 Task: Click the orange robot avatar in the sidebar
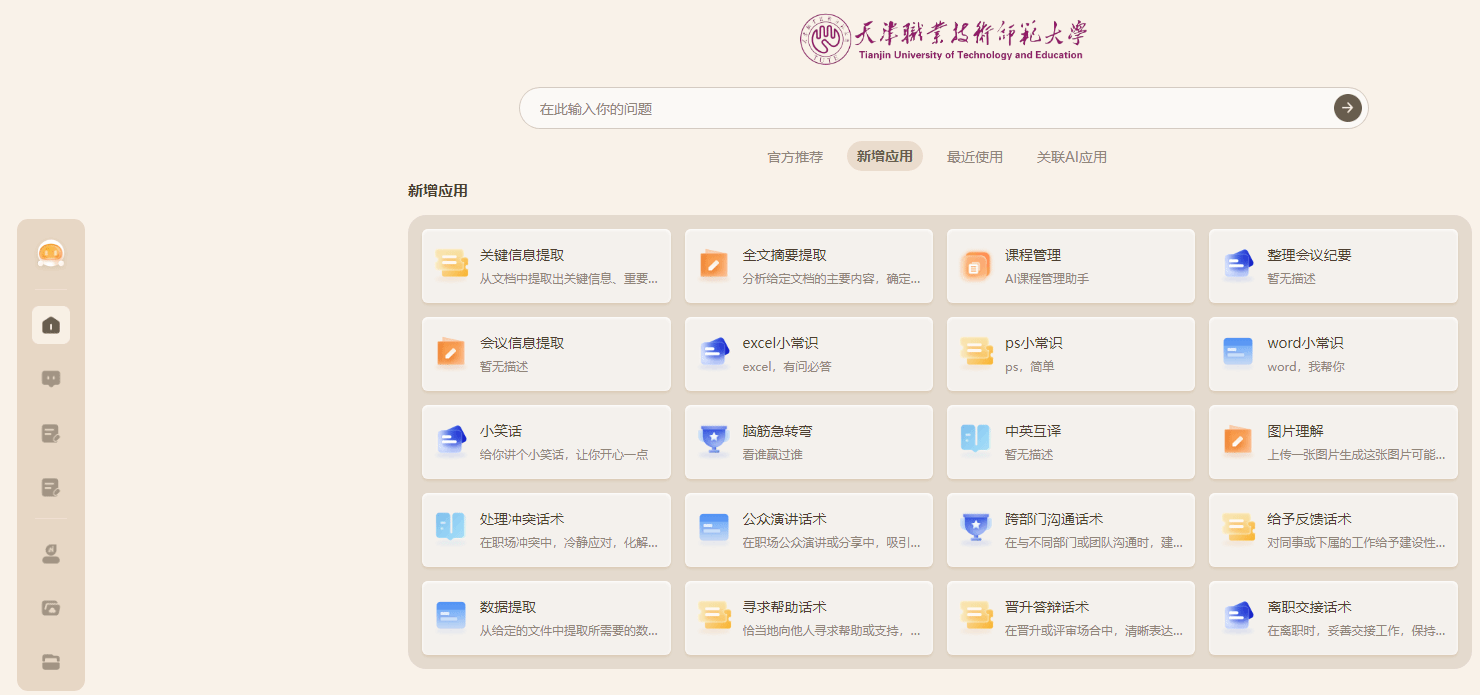point(51,254)
